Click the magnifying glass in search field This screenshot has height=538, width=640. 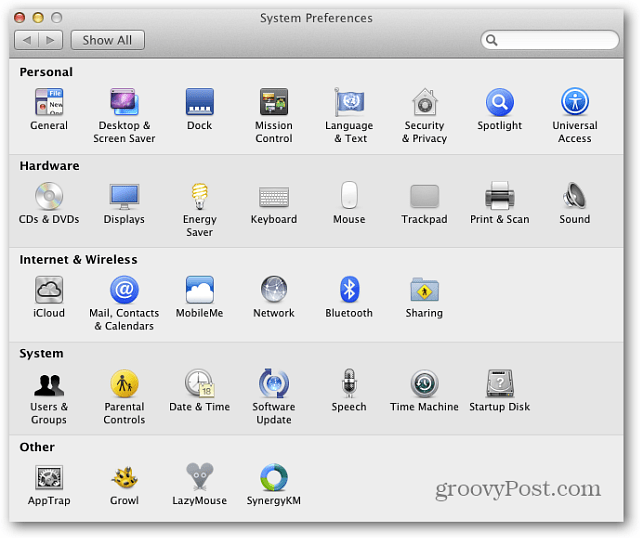(491, 40)
